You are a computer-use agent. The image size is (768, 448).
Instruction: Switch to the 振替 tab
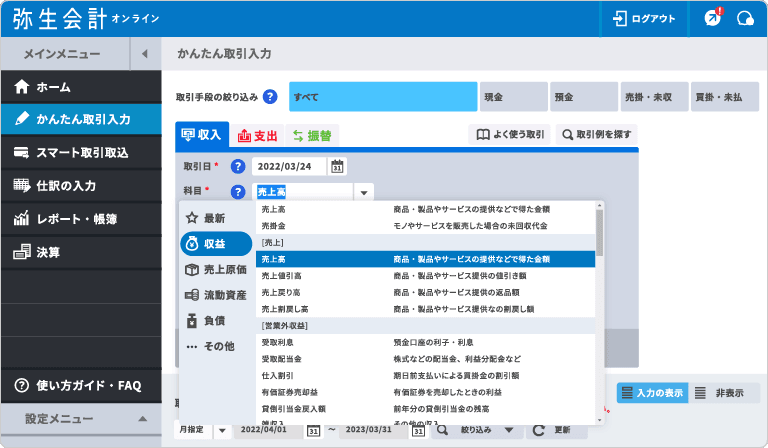[x=312, y=136]
